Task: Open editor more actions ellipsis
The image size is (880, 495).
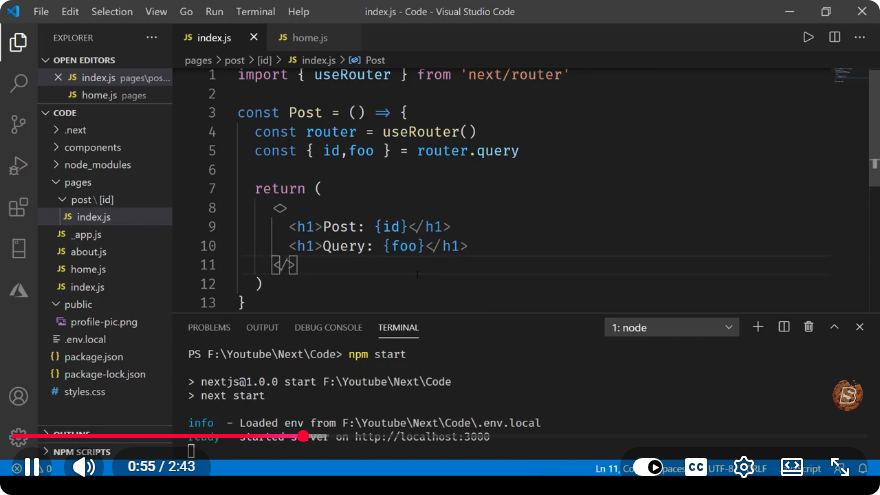Action: click(860, 37)
